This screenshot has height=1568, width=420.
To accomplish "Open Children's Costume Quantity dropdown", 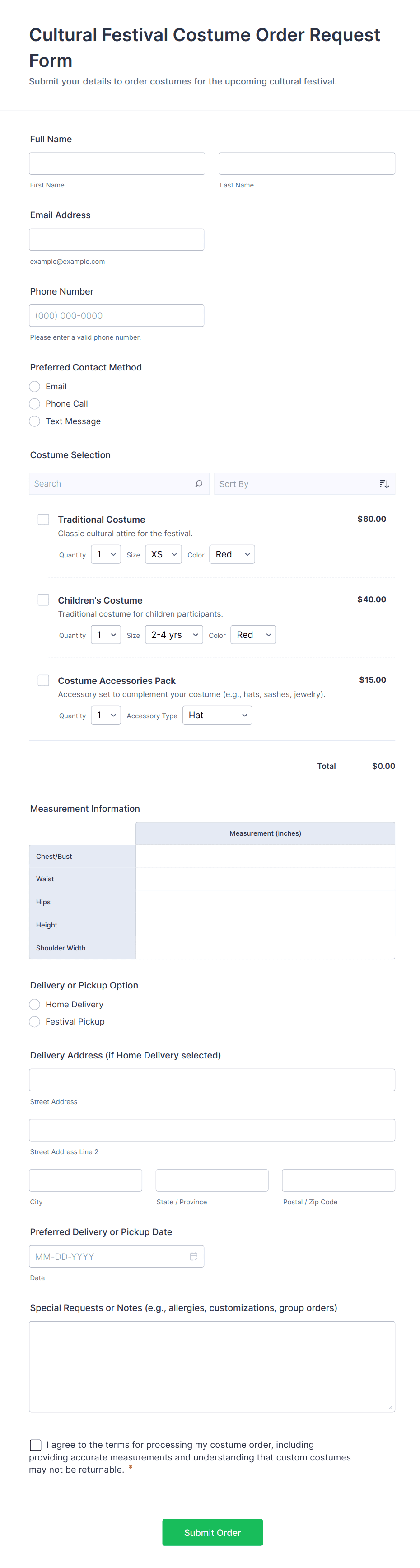I will point(105,635).
